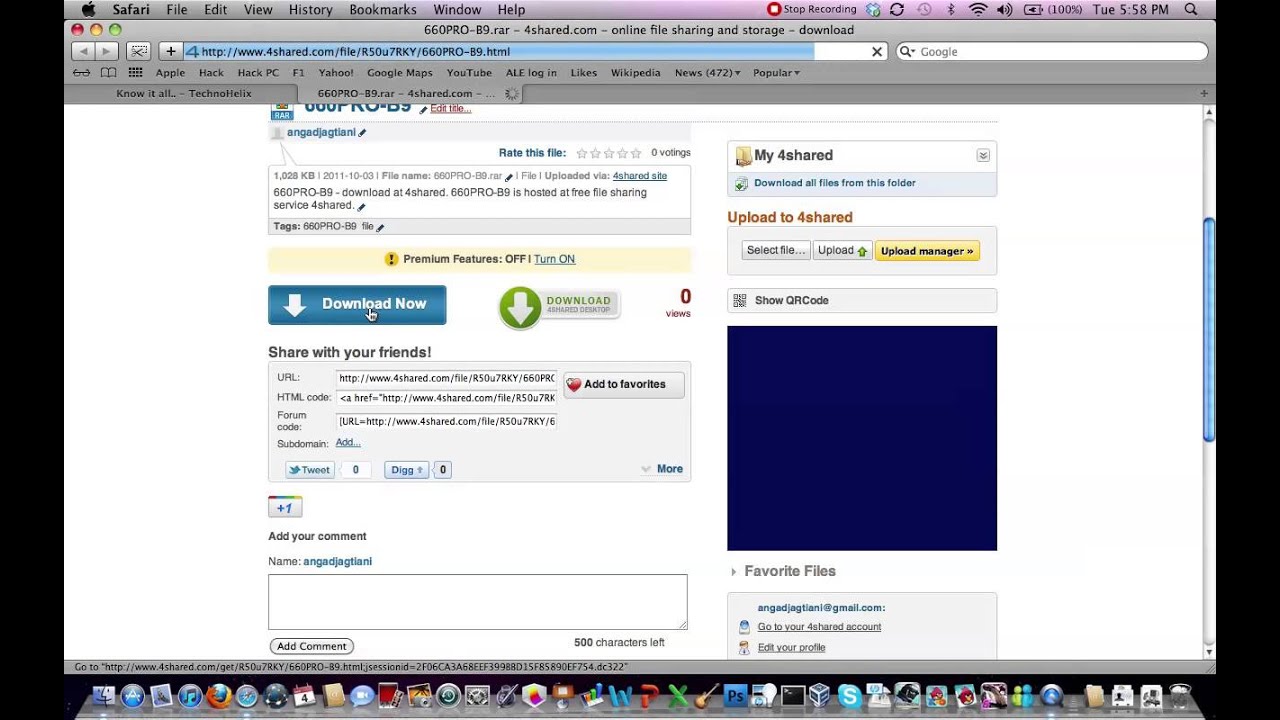Screen dimensions: 1280x720
Task: Open Spotlight search magnifier
Action: pyautogui.click(x=1190, y=9)
